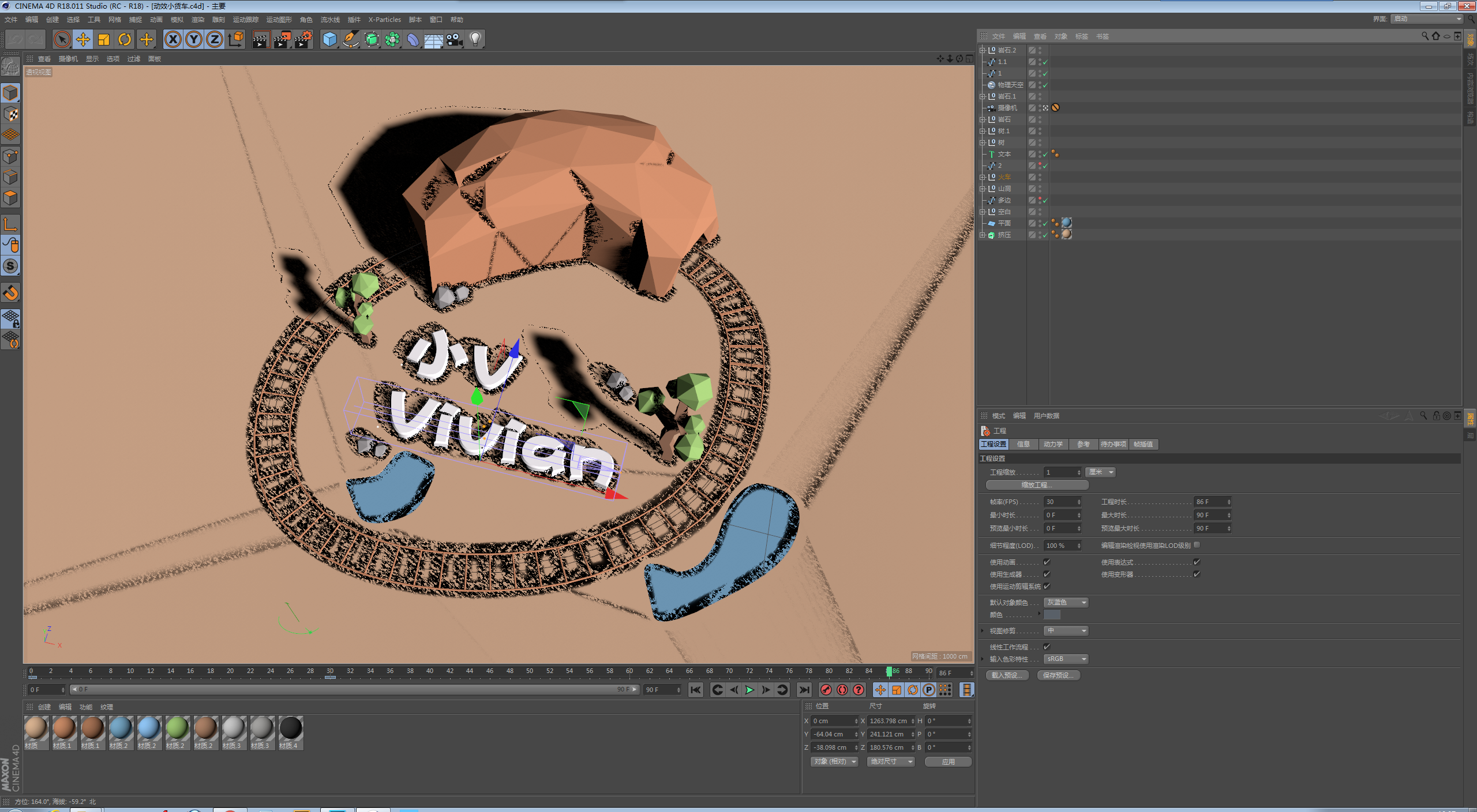Toggle 使用运动剪辑系统 checkbox

click(x=1047, y=586)
